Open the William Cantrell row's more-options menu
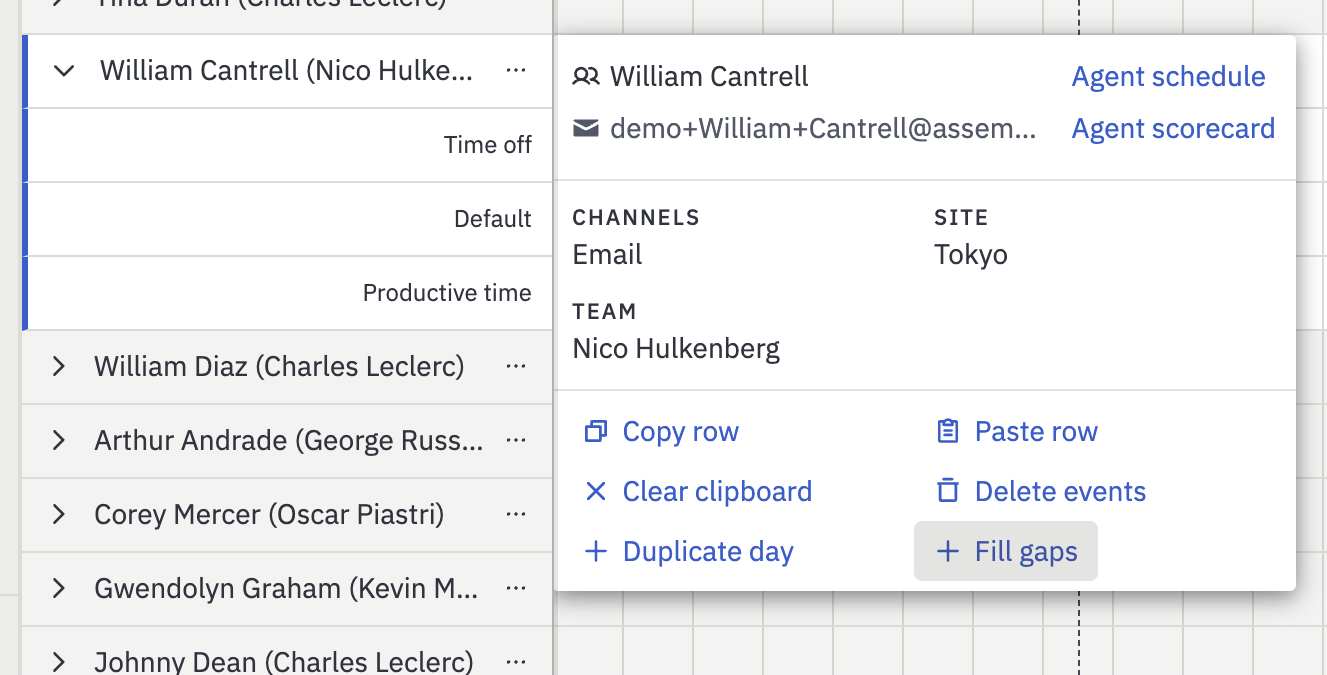Image resolution: width=1327 pixels, height=675 pixels. [x=516, y=70]
